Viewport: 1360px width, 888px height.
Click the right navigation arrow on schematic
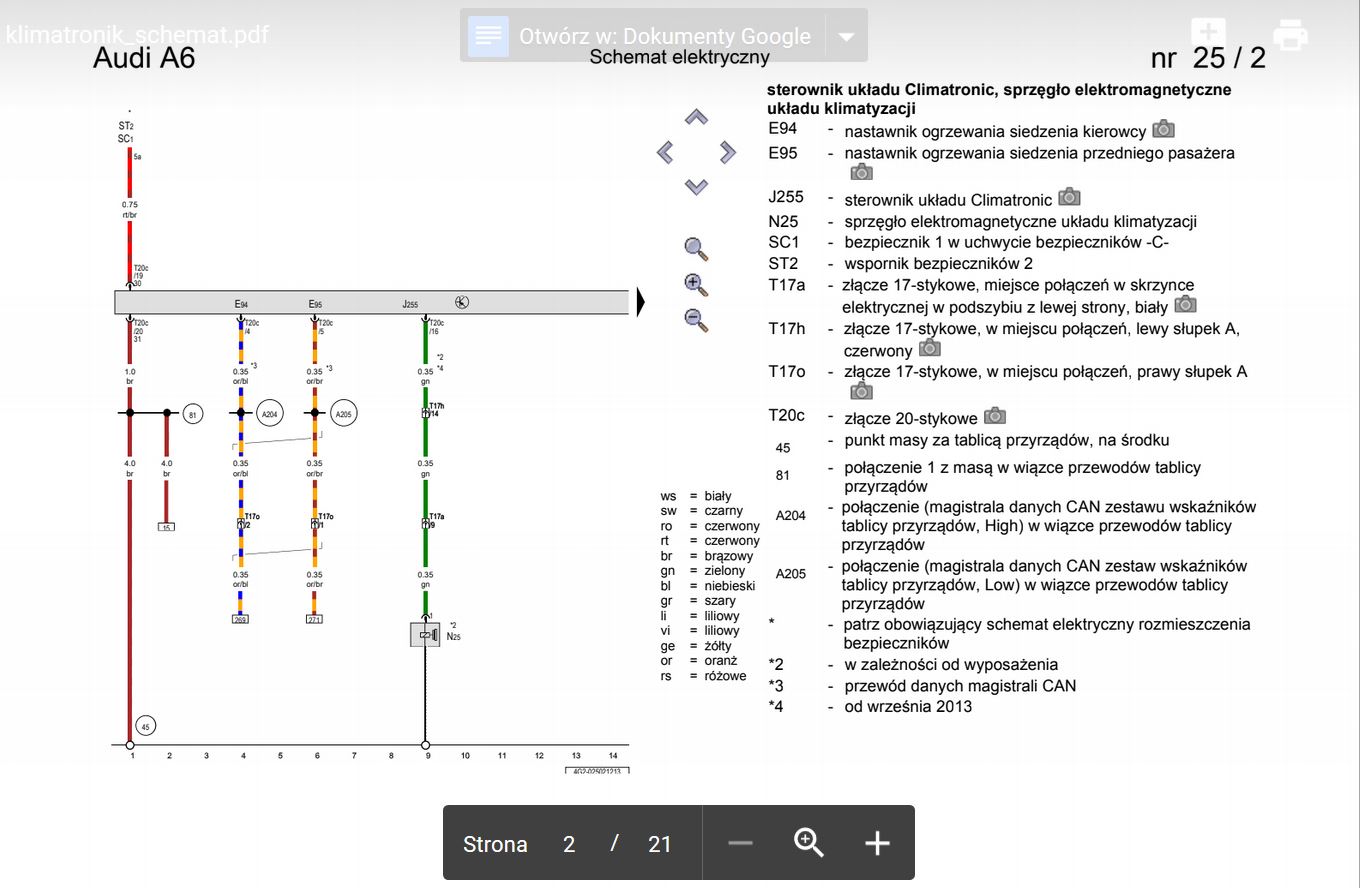(727, 152)
